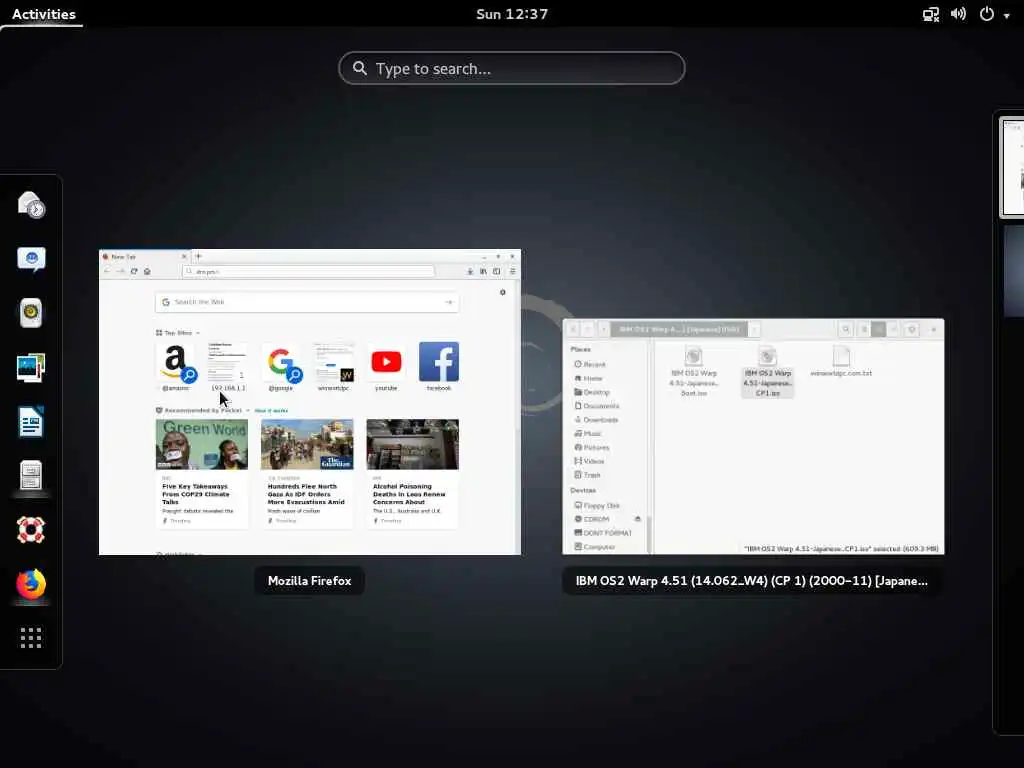Focus the Type to search field
Screen dimensions: 1024x768
coord(511,68)
